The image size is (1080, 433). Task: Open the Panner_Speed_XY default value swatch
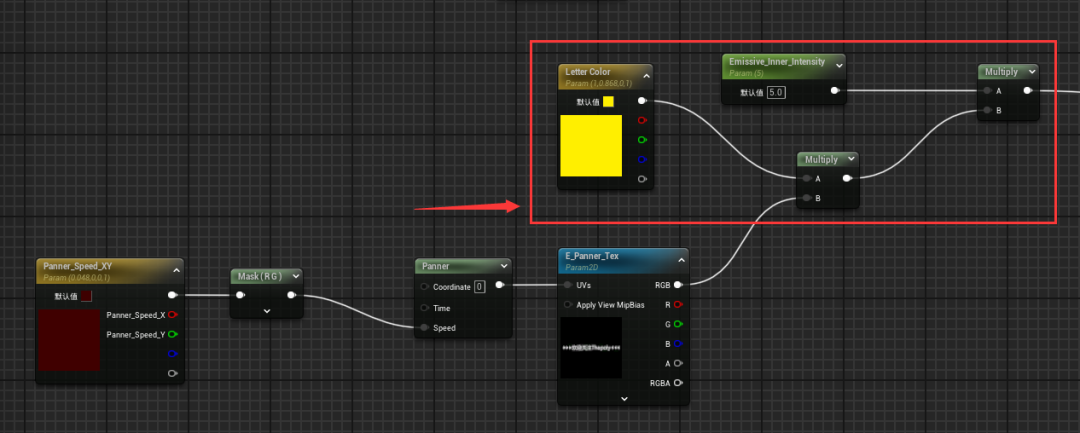coord(86,296)
